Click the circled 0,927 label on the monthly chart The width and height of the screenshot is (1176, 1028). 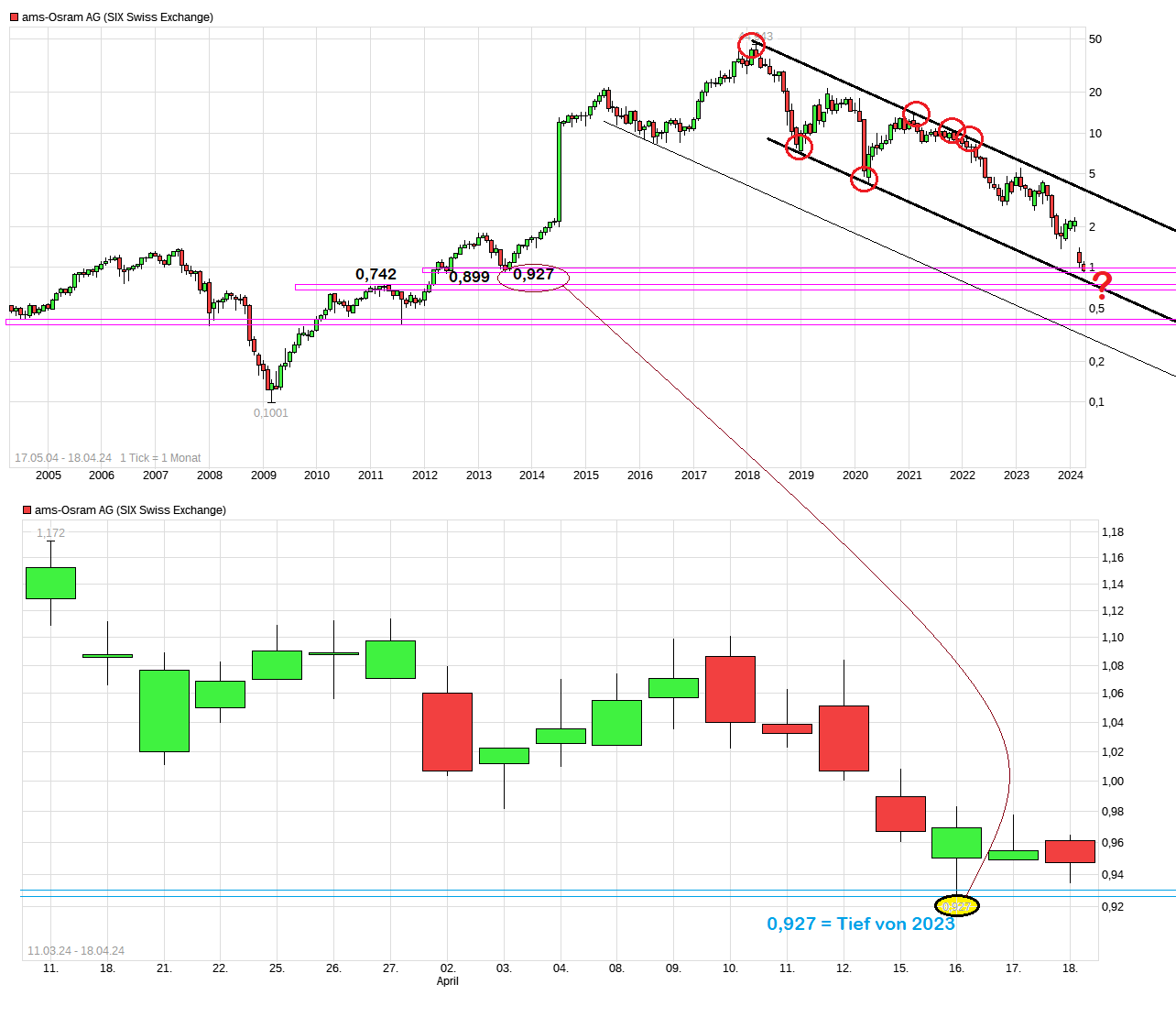tap(533, 274)
